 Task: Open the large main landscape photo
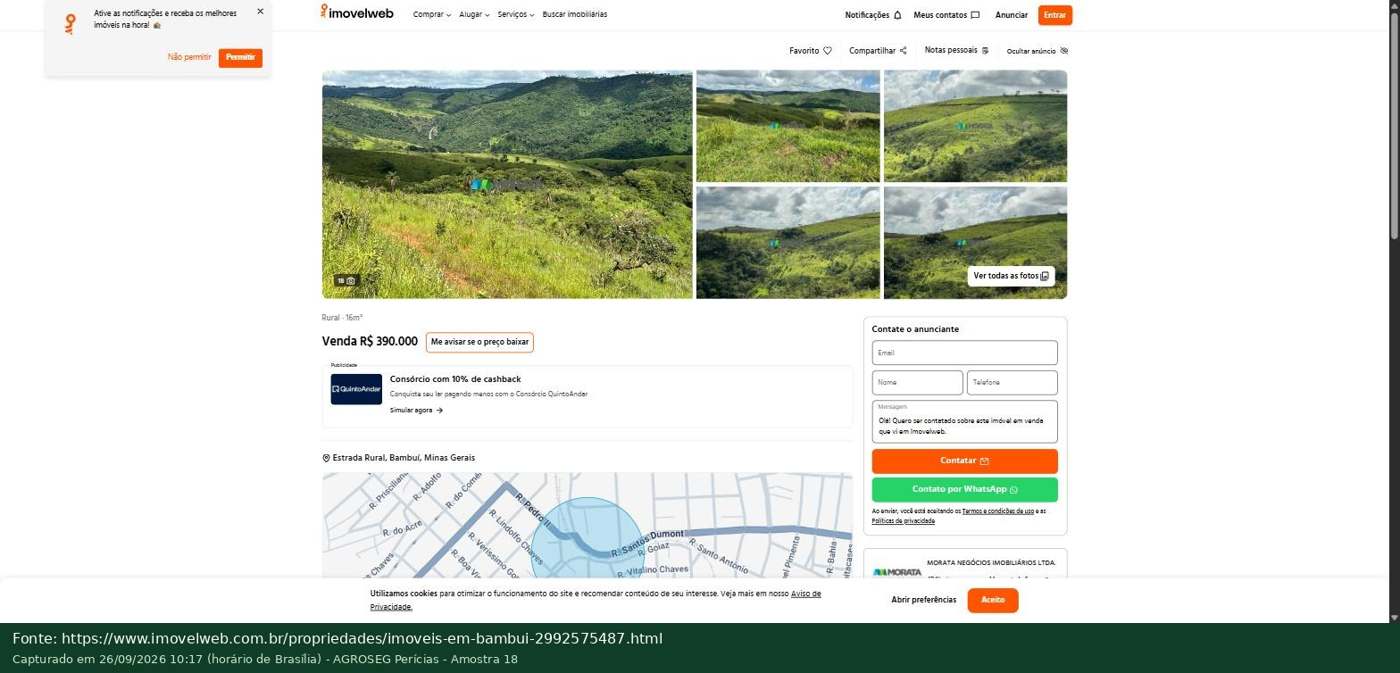point(507,184)
